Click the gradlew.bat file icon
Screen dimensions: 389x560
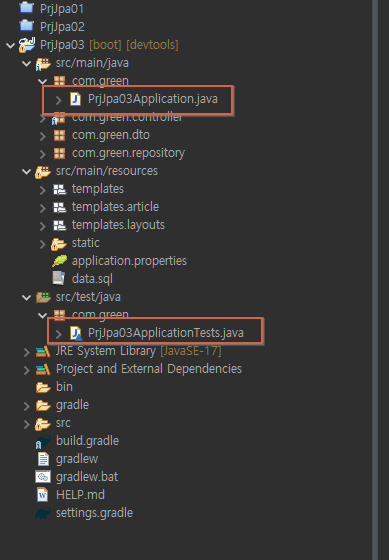[x=43, y=477]
